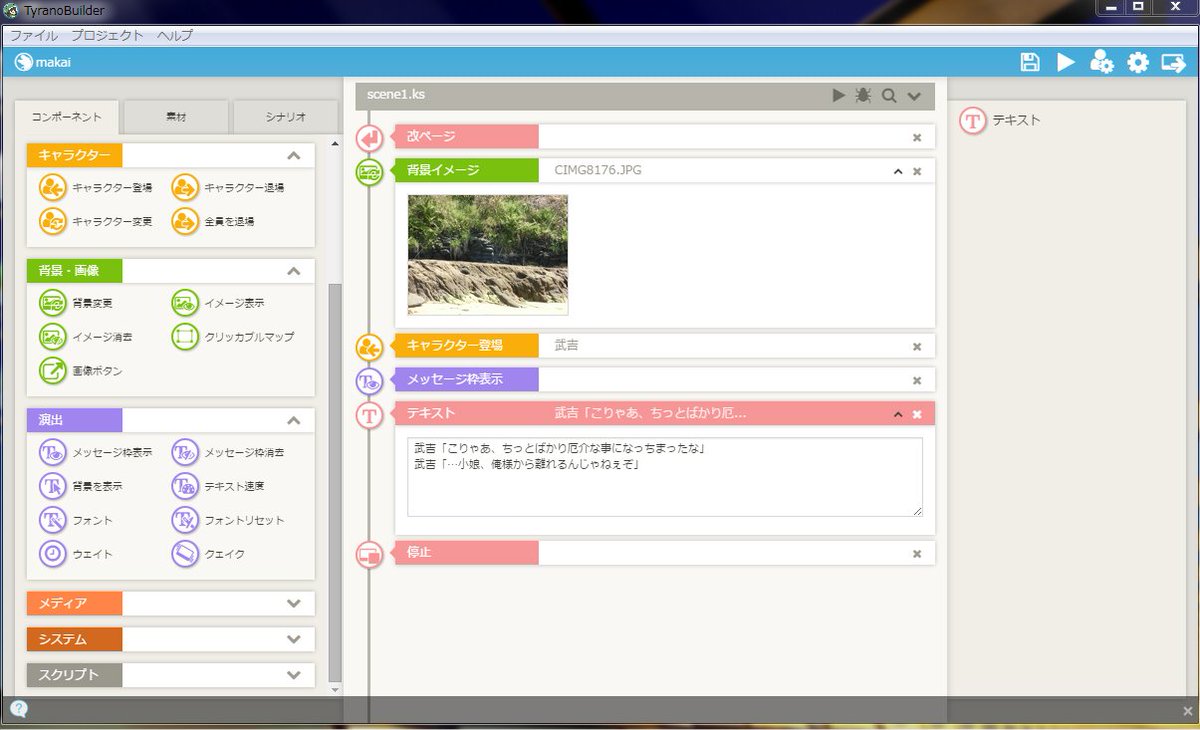The width and height of the screenshot is (1200, 730).
Task: Add ウェイト component
Action: pos(76,553)
